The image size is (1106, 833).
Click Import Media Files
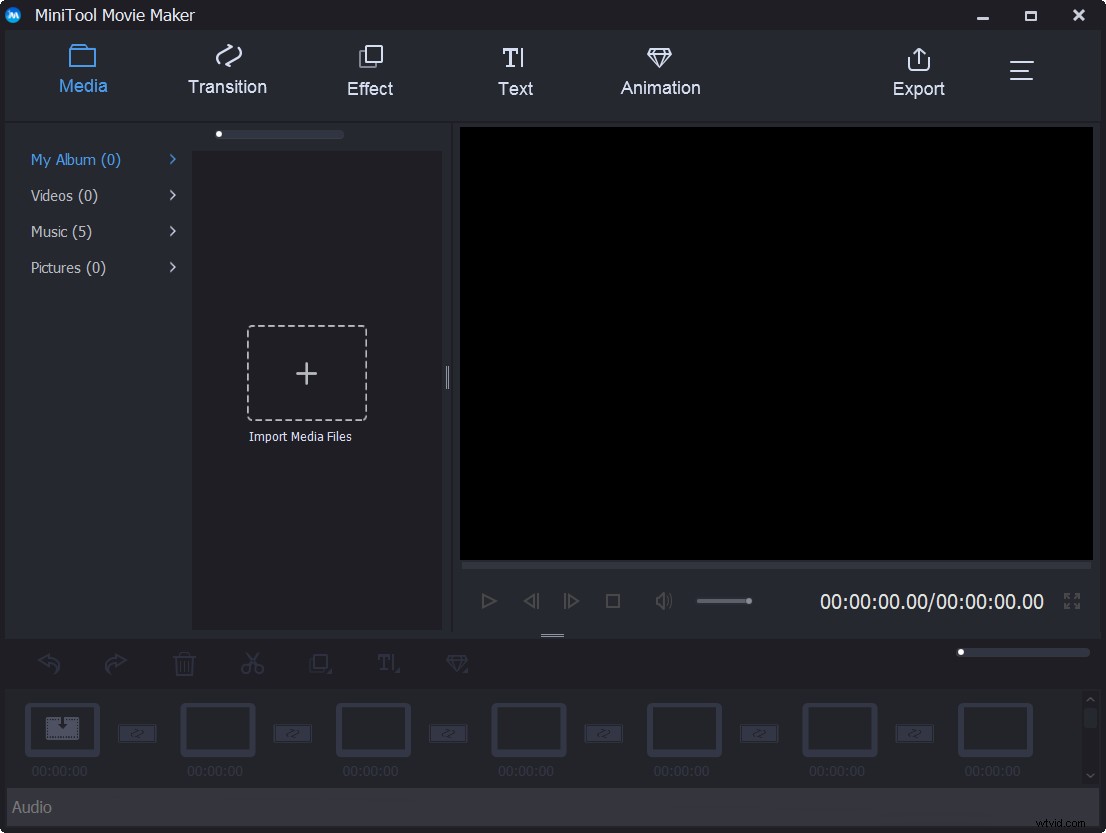[306, 373]
